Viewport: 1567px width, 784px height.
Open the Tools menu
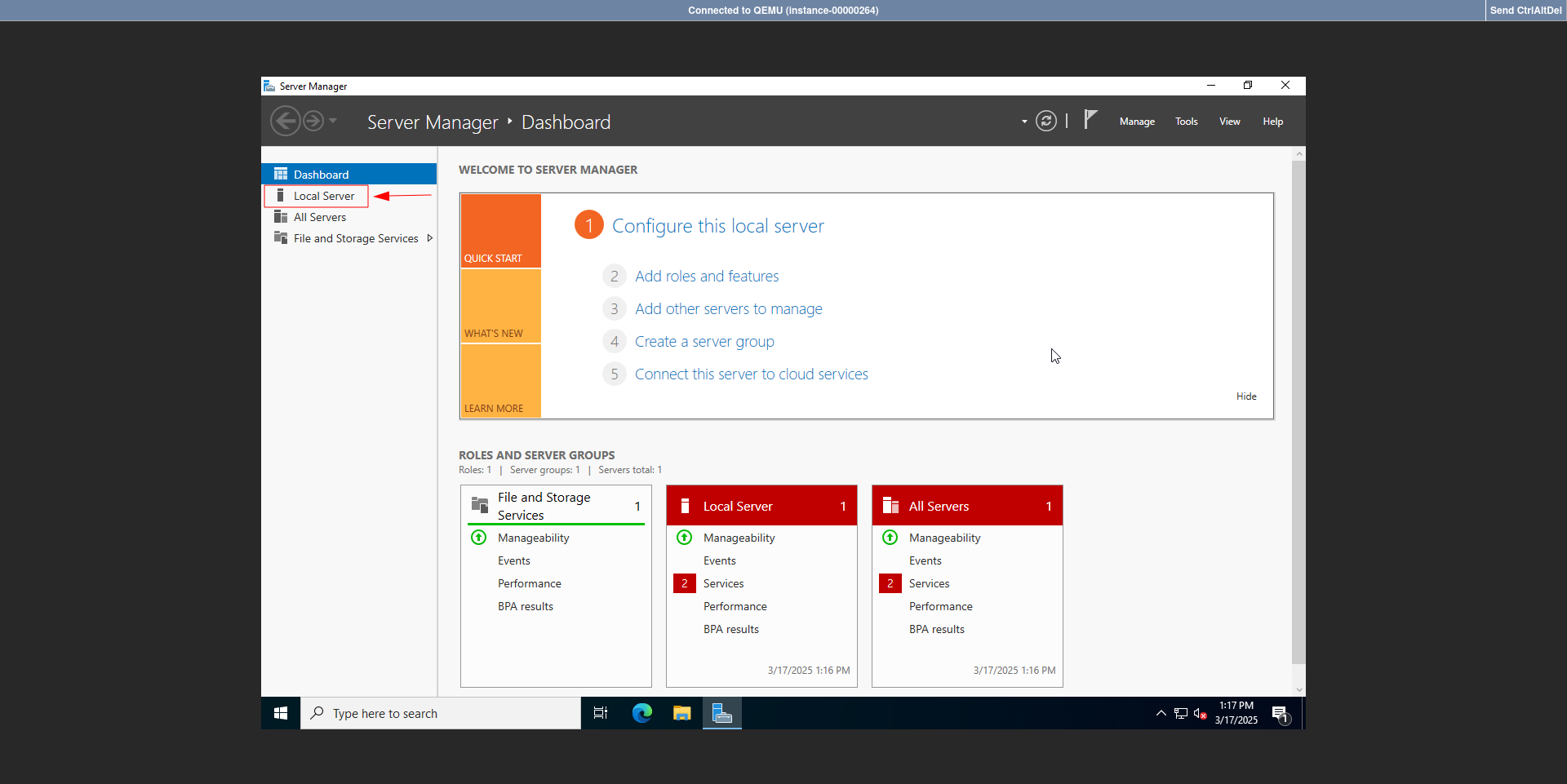(x=1187, y=122)
